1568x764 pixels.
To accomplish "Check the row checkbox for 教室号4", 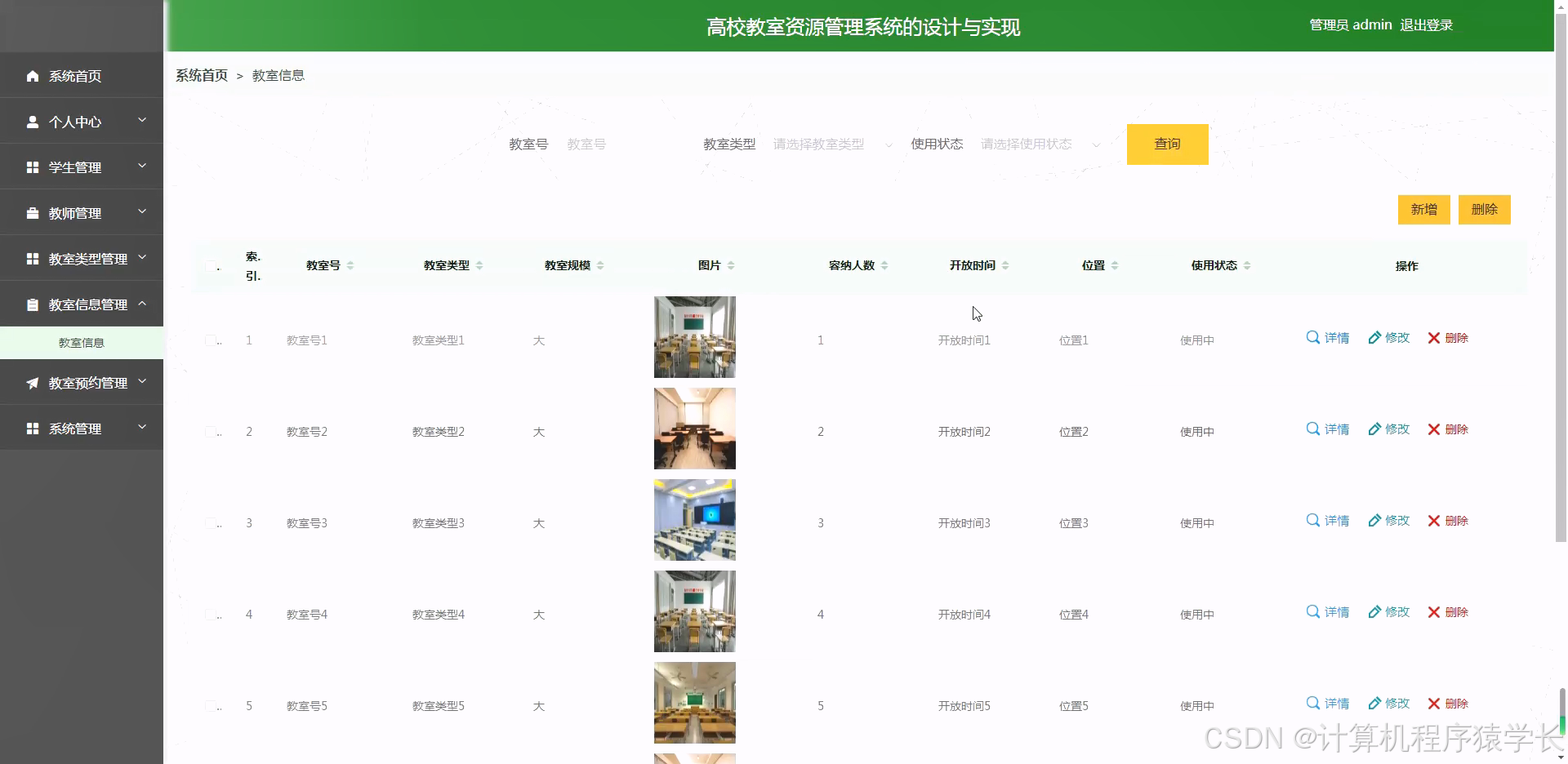I will [212, 615].
